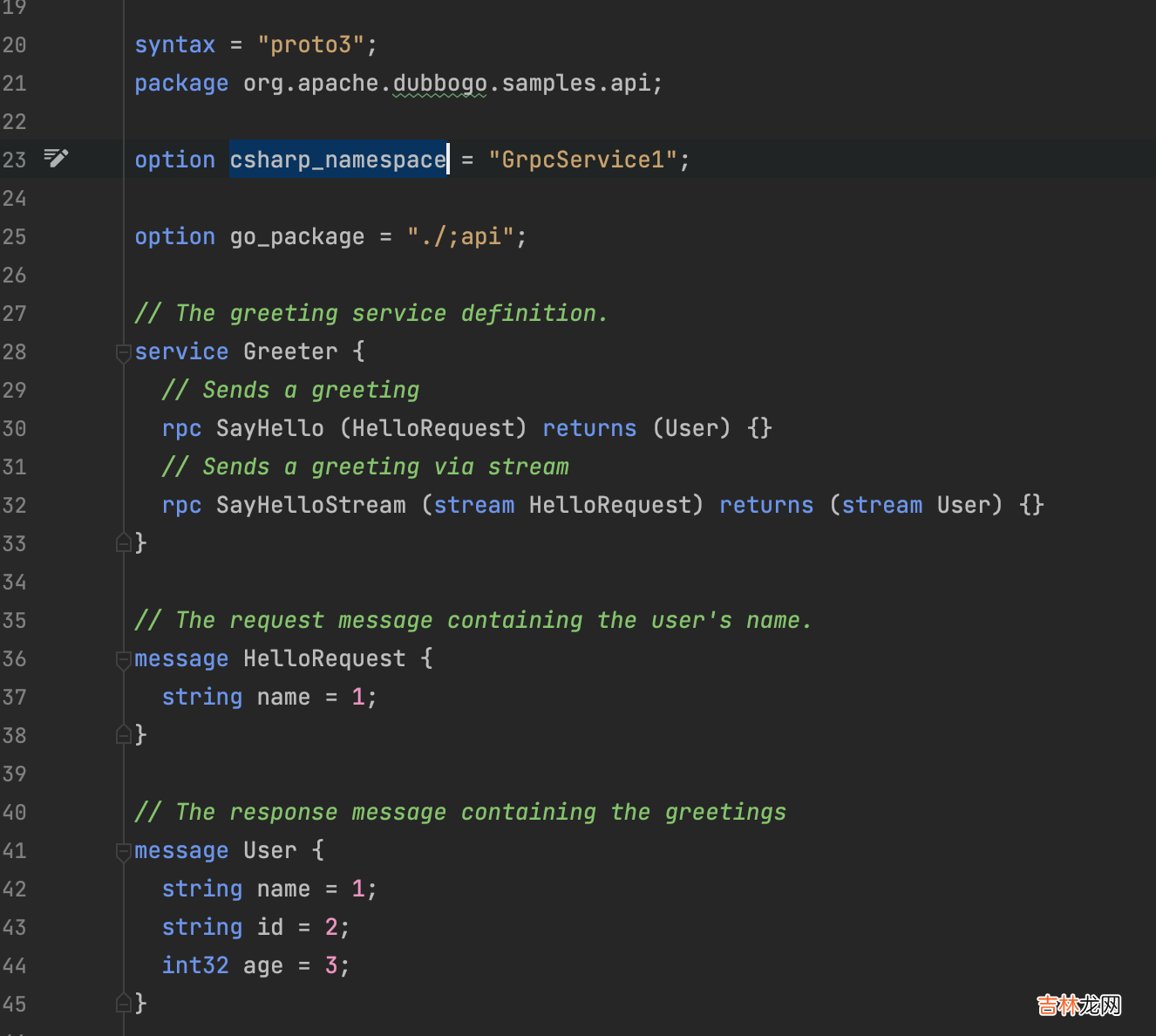This screenshot has width=1156, height=1036.
Task: Click name field on line 37
Action: pyautogui.click(x=283, y=697)
